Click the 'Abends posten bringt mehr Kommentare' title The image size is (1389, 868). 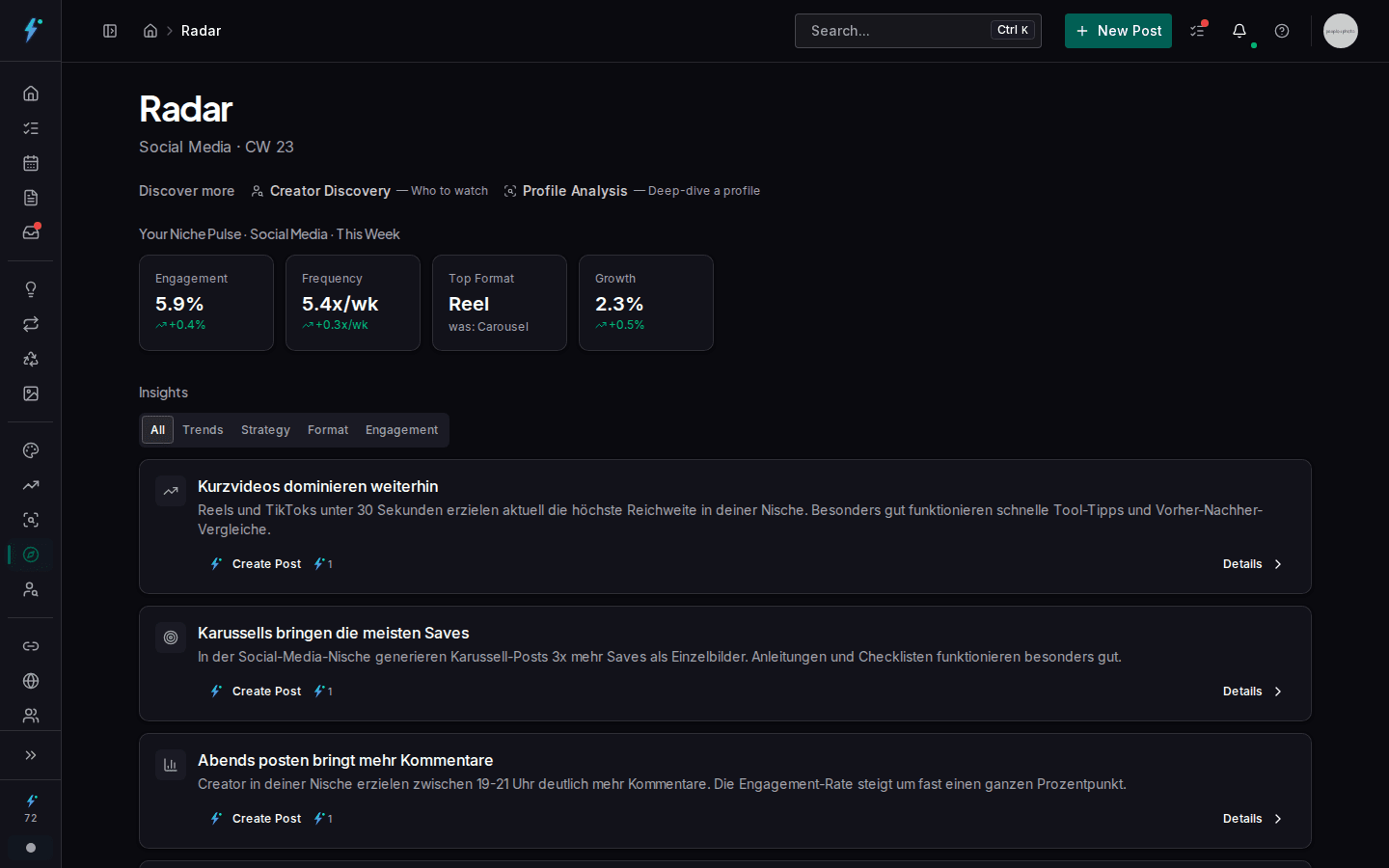click(x=345, y=760)
